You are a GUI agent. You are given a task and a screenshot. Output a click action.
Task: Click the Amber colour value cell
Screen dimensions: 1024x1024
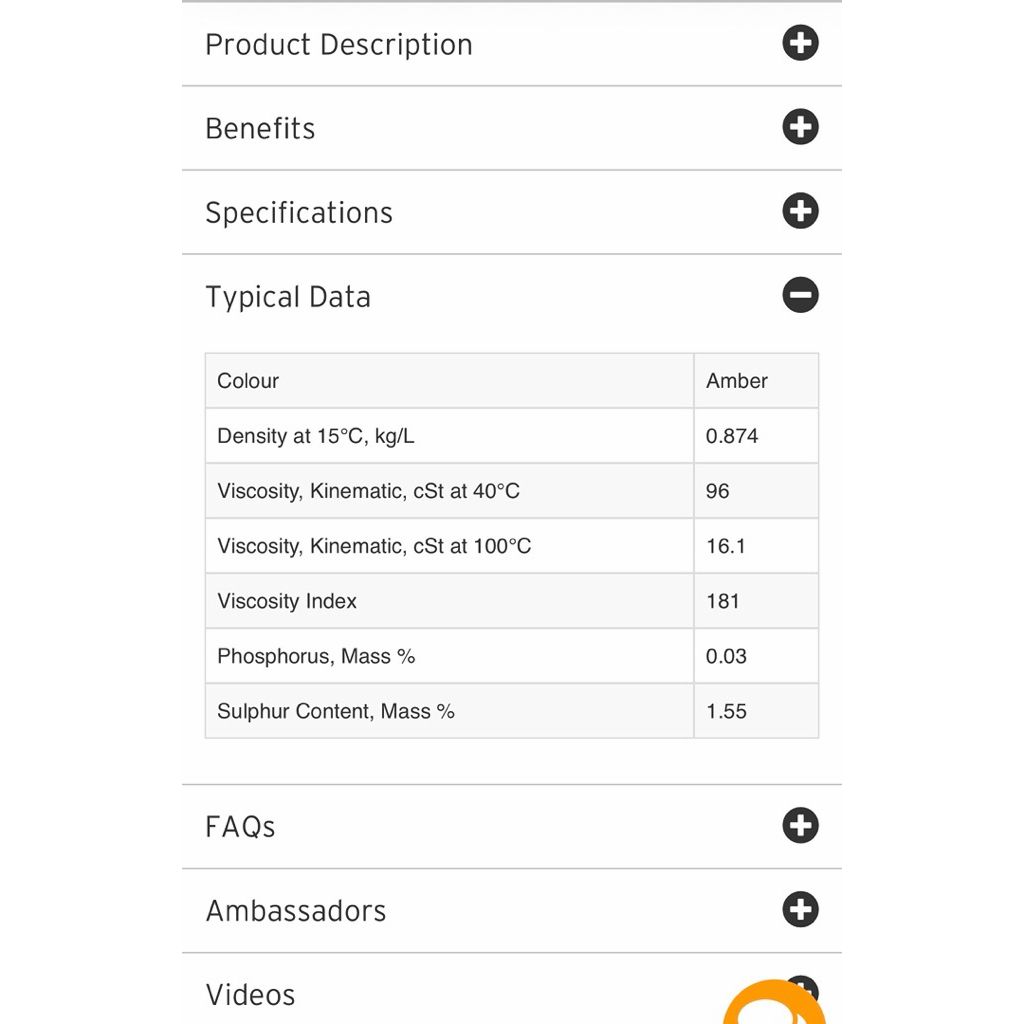coord(756,381)
